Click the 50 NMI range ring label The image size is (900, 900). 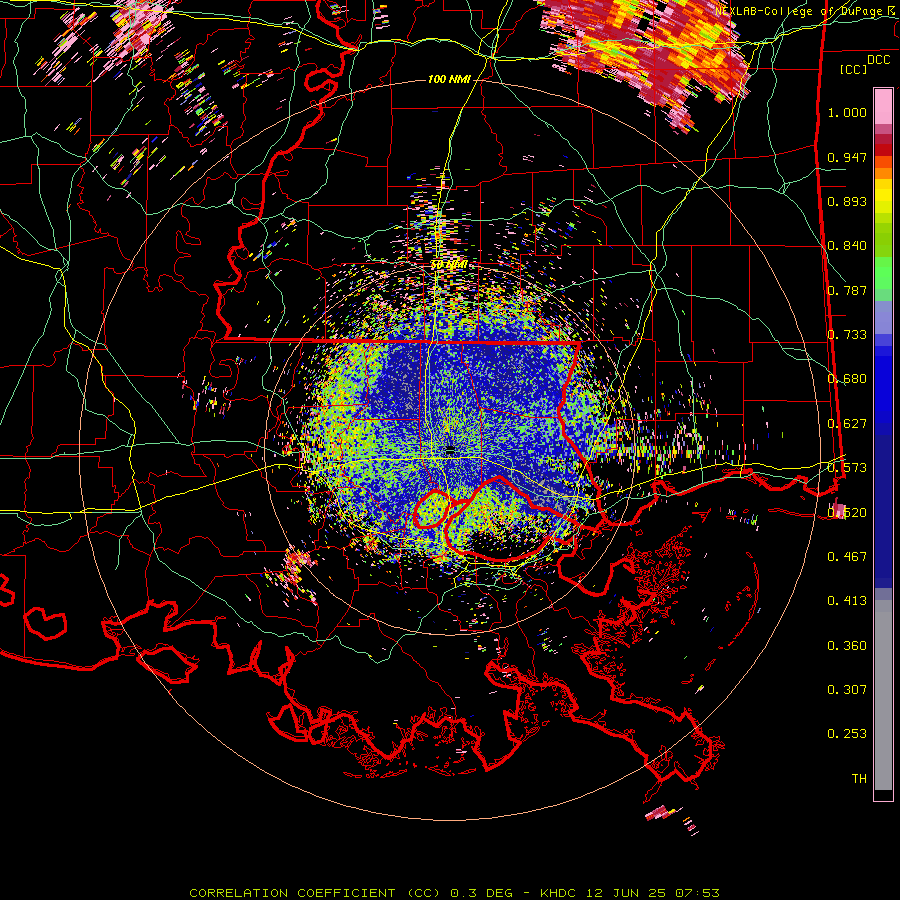449,265
